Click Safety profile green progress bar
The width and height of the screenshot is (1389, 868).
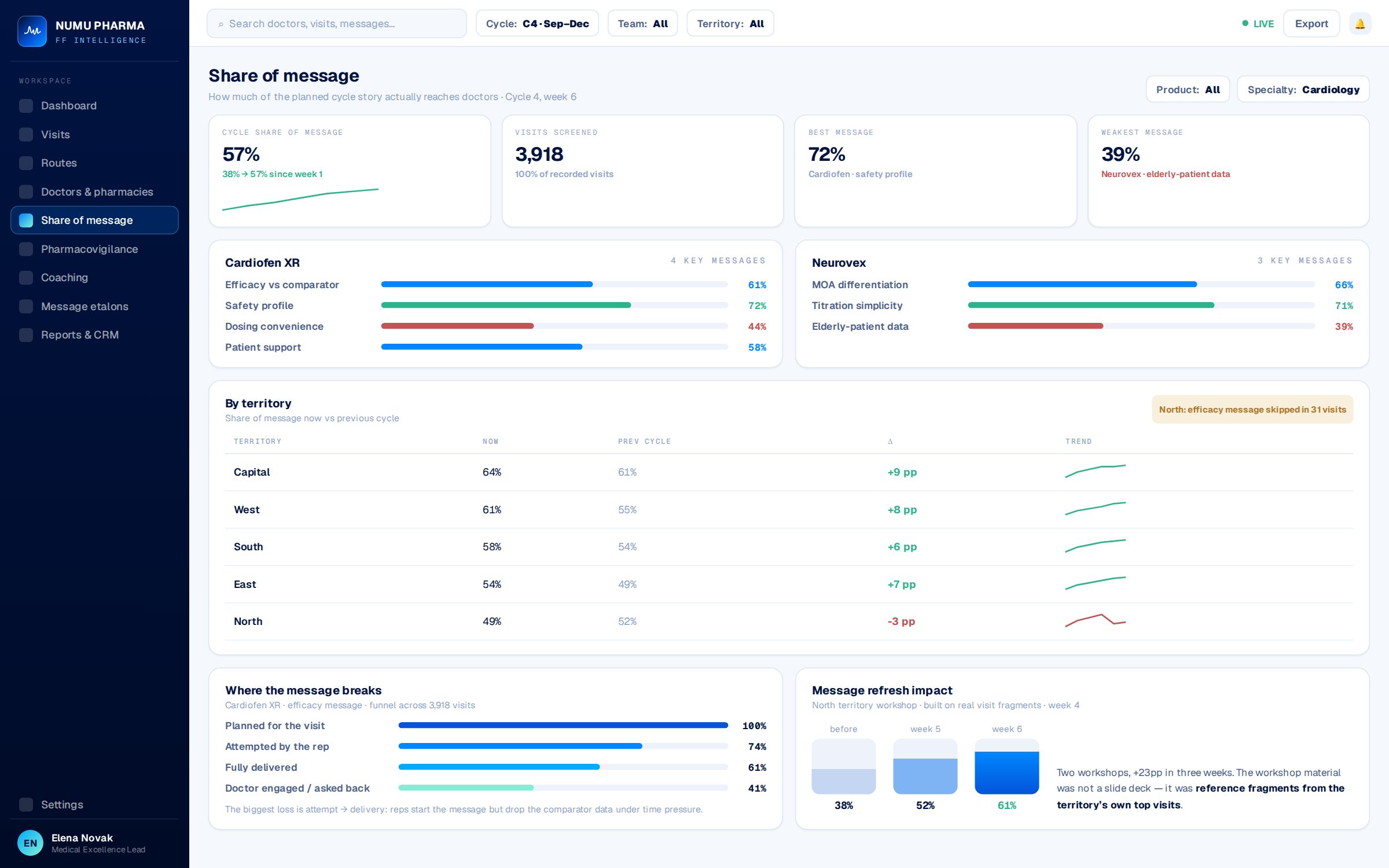pyautogui.click(x=554, y=306)
